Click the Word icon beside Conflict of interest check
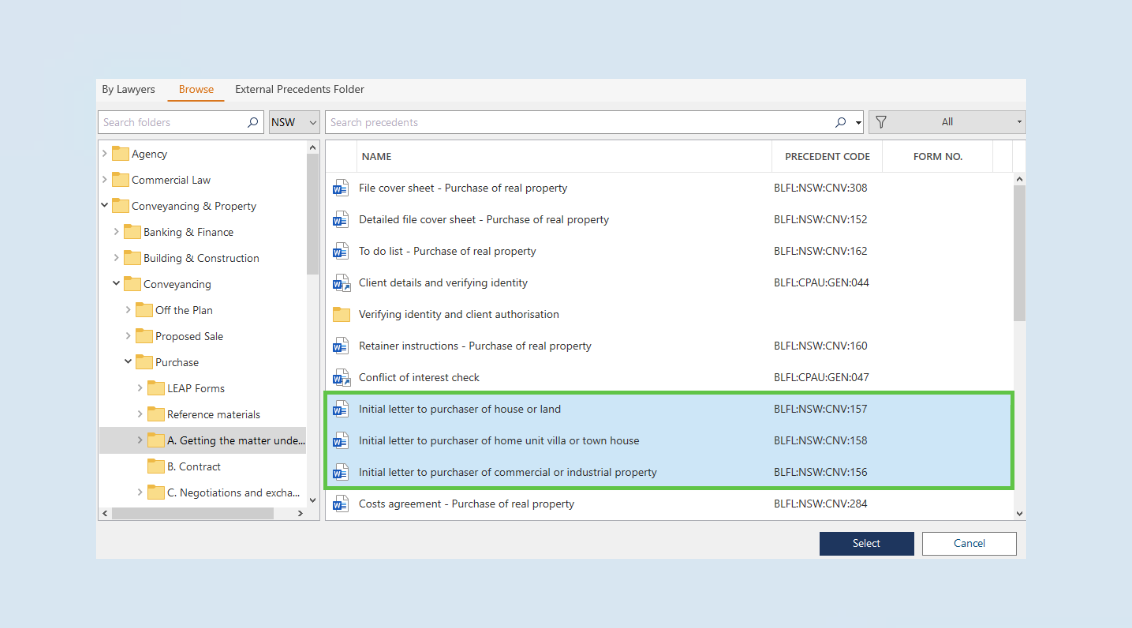 click(x=340, y=377)
